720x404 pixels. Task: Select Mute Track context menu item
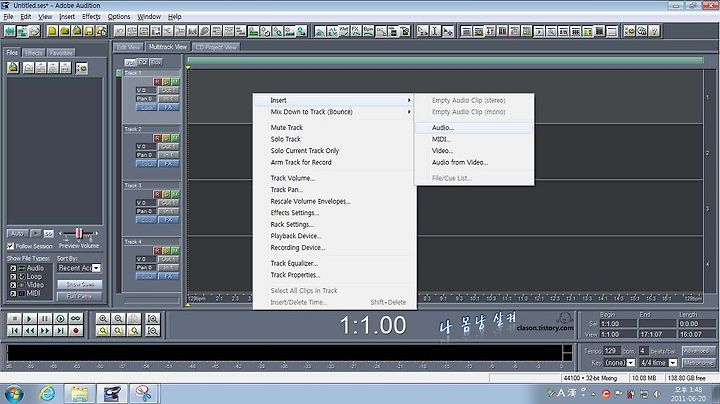tap(335, 128)
